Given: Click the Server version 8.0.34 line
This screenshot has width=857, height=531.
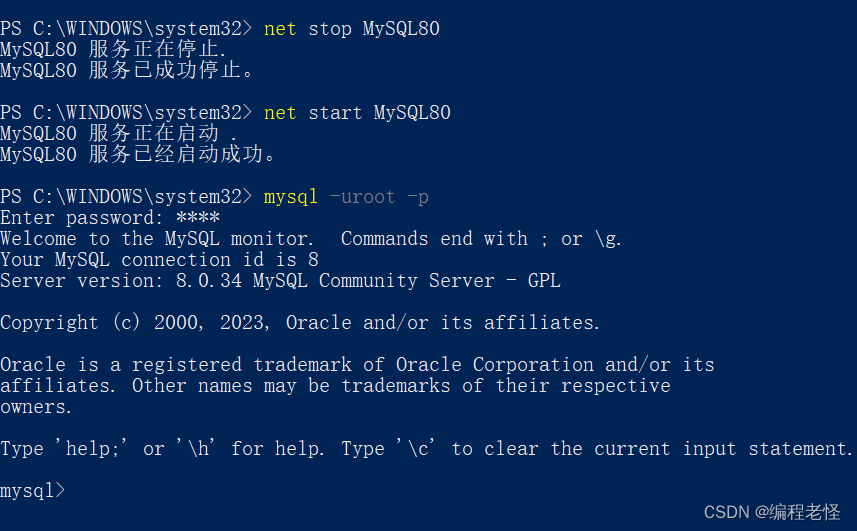Looking at the screenshot, I should click(x=280, y=281).
